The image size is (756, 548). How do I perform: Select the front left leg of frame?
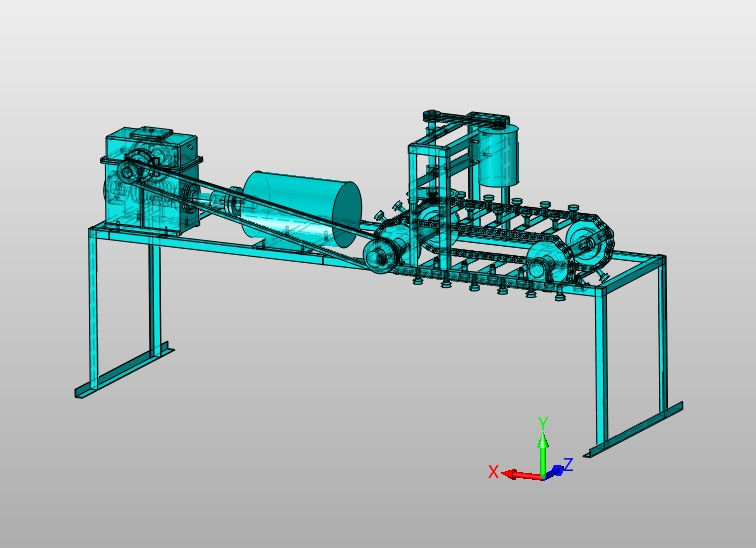[x=93, y=308]
